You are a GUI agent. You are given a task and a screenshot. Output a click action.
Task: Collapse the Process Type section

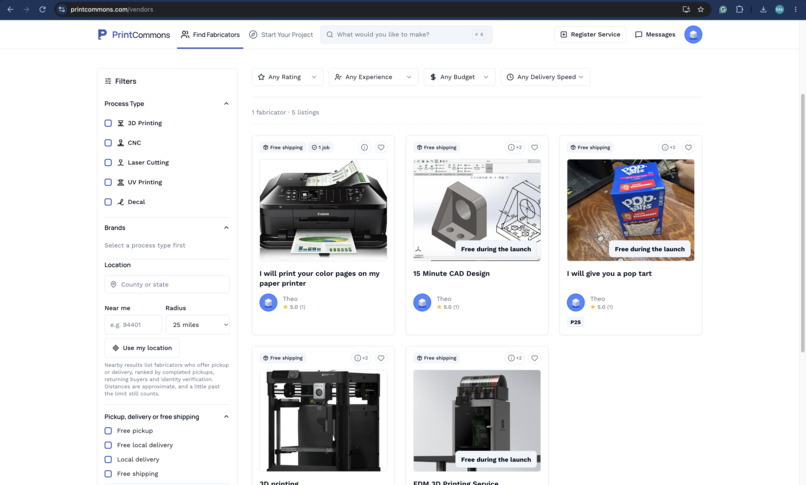click(226, 104)
